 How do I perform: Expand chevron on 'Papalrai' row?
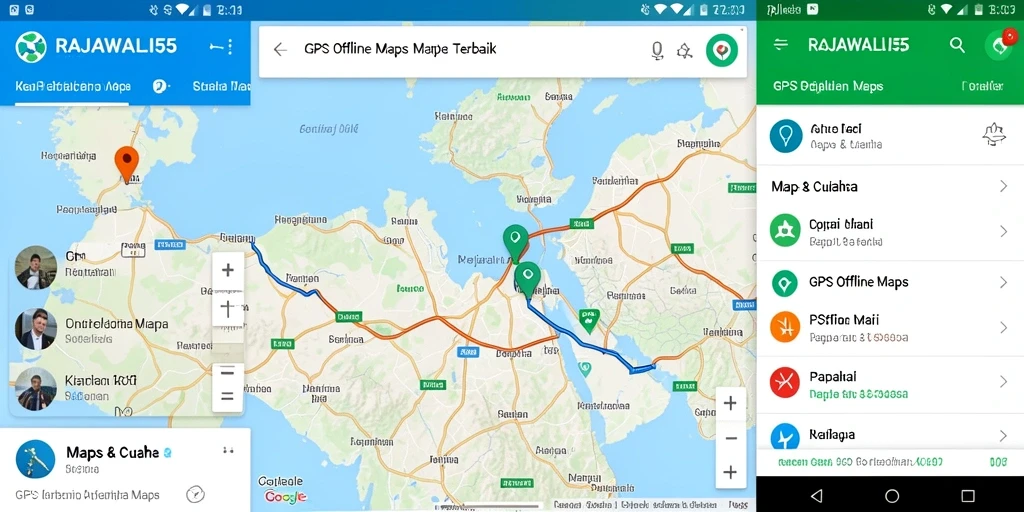[1003, 382]
